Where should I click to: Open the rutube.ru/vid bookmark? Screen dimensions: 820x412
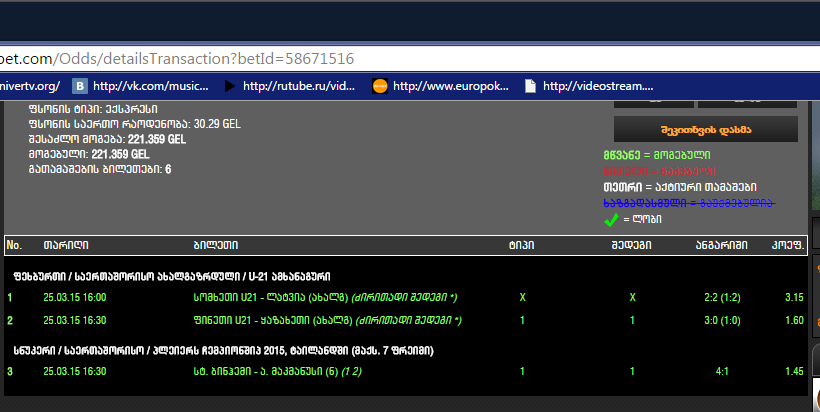point(299,86)
